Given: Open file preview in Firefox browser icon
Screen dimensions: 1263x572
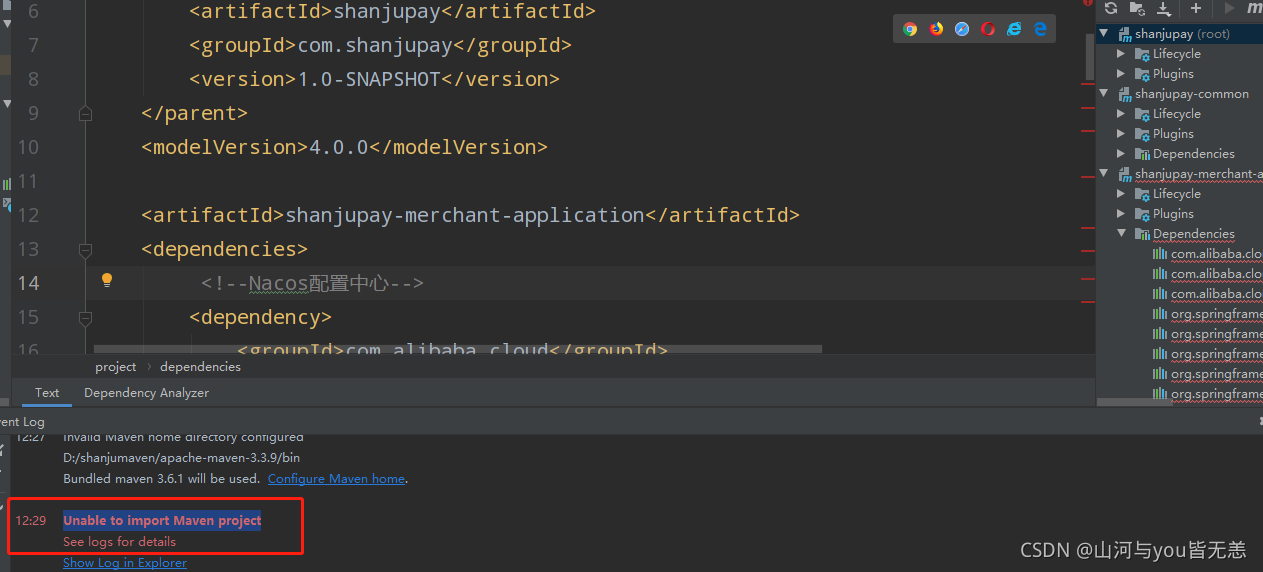Looking at the screenshot, I should tap(936, 29).
